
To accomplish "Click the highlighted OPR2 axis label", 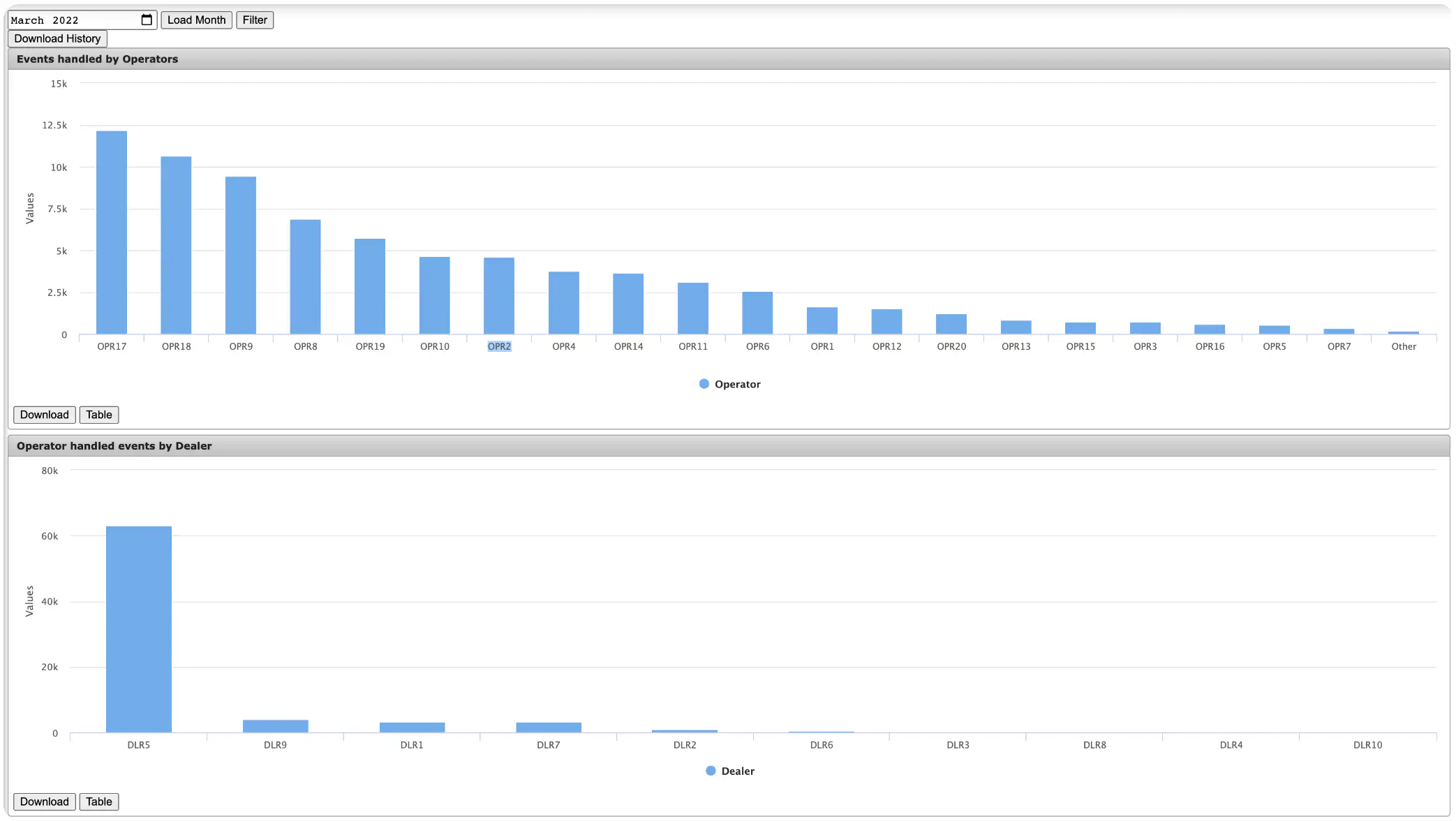I will point(499,346).
